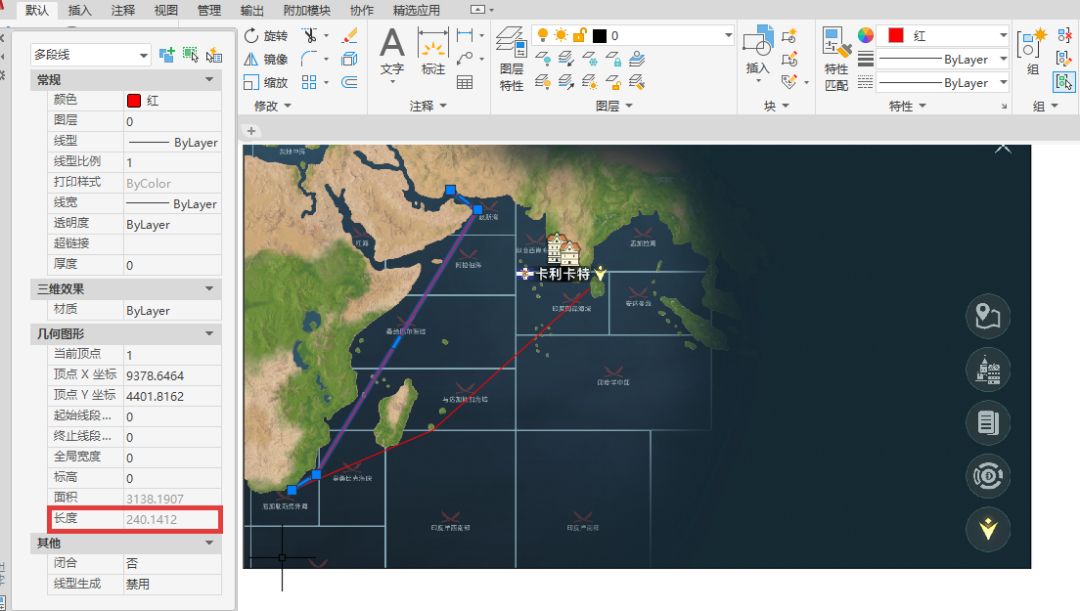Click the 线型比例 value field
The width and height of the screenshot is (1080, 611).
pyautogui.click(x=172, y=163)
